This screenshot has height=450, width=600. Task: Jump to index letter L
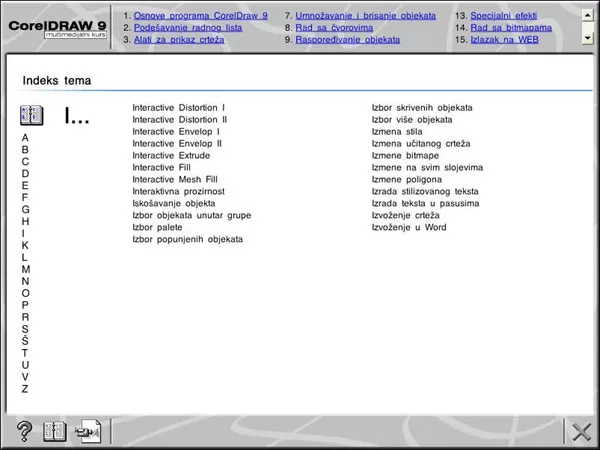(x=25, y=257)
